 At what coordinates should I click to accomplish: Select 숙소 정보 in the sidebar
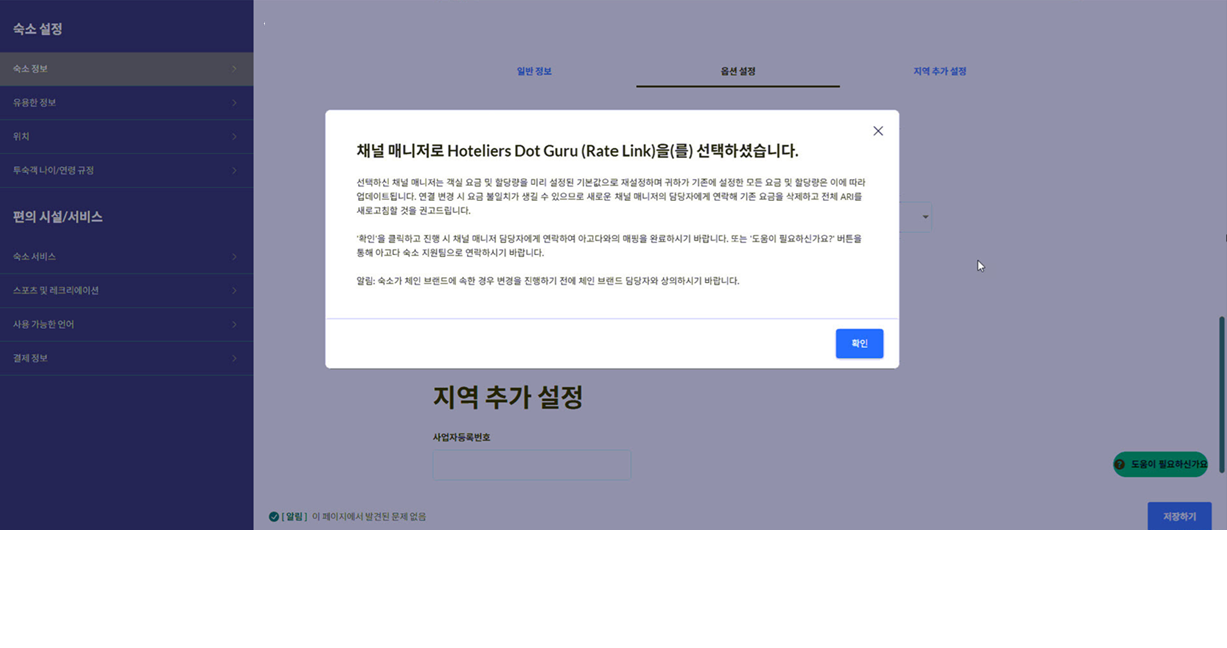pos(126,69)
